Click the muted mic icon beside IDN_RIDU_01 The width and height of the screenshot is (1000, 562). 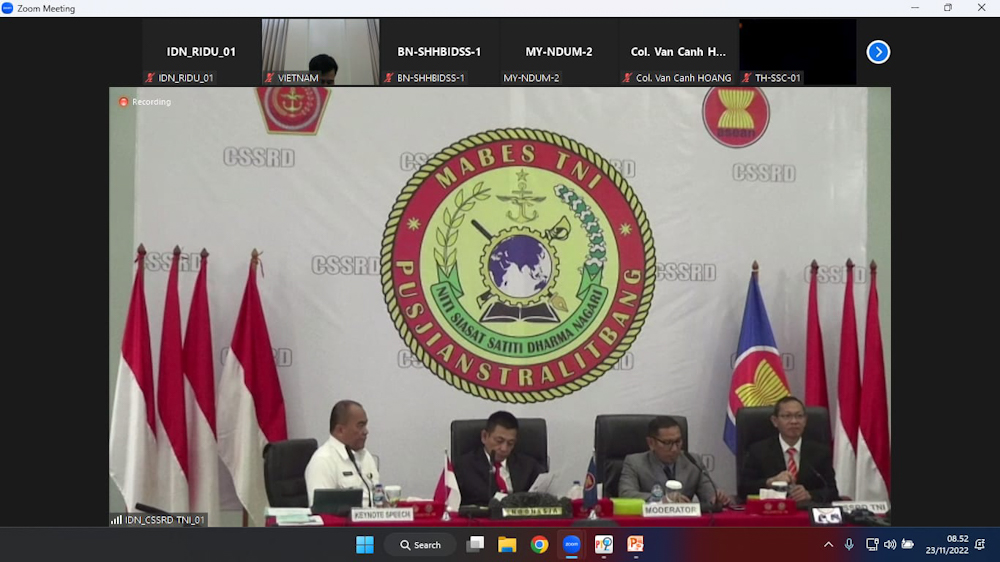click(151, 78)
